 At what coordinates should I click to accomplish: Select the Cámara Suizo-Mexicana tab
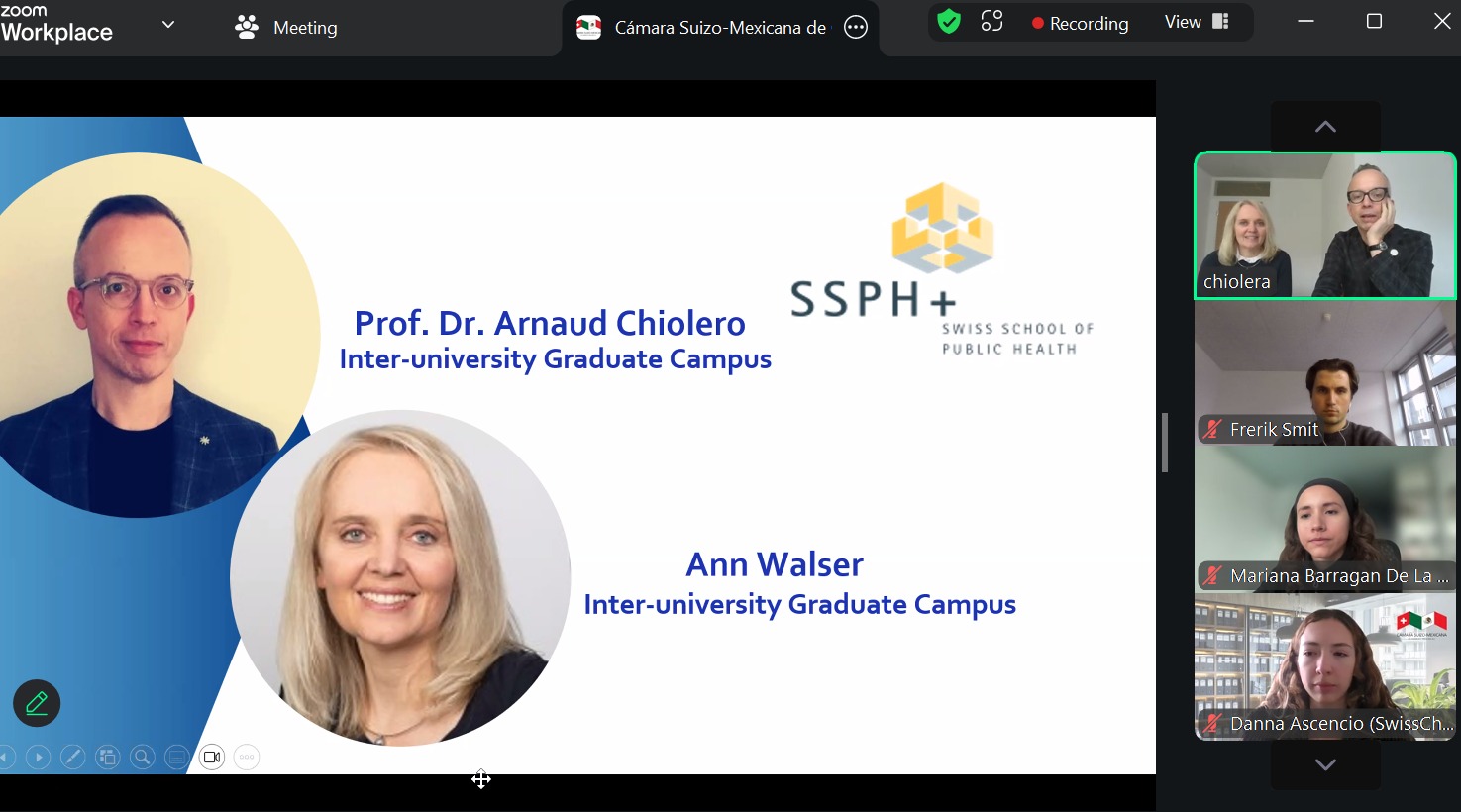click(705, 28)
